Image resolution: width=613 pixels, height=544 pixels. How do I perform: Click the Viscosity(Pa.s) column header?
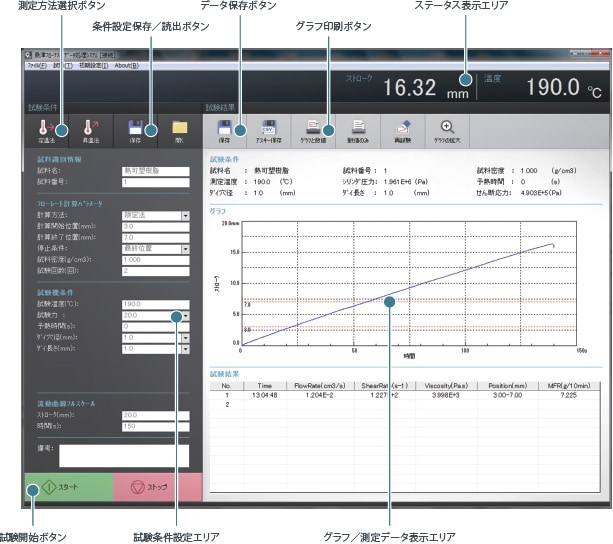[x=446, y=386]
